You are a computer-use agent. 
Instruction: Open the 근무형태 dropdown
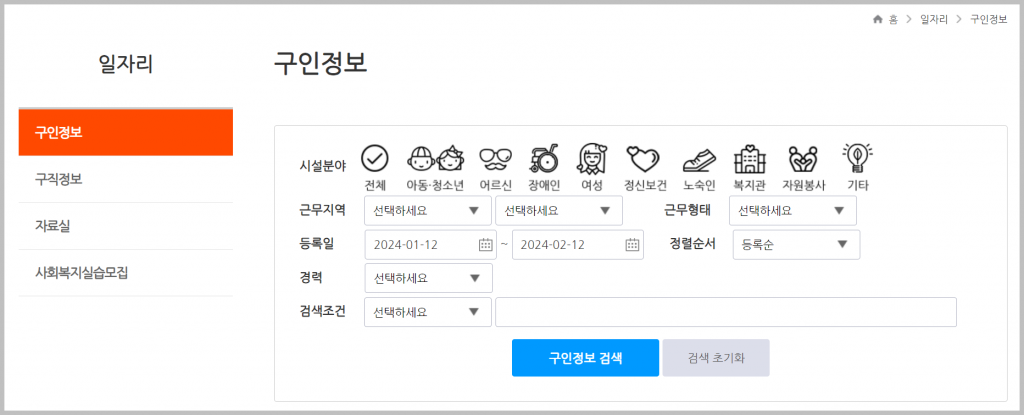click(793, 210)
